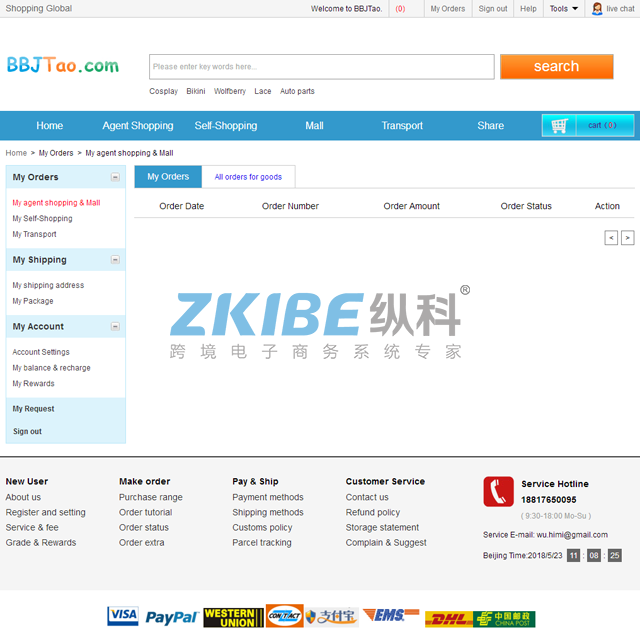Click My Orders link in top bar

(x=448, y=9)
